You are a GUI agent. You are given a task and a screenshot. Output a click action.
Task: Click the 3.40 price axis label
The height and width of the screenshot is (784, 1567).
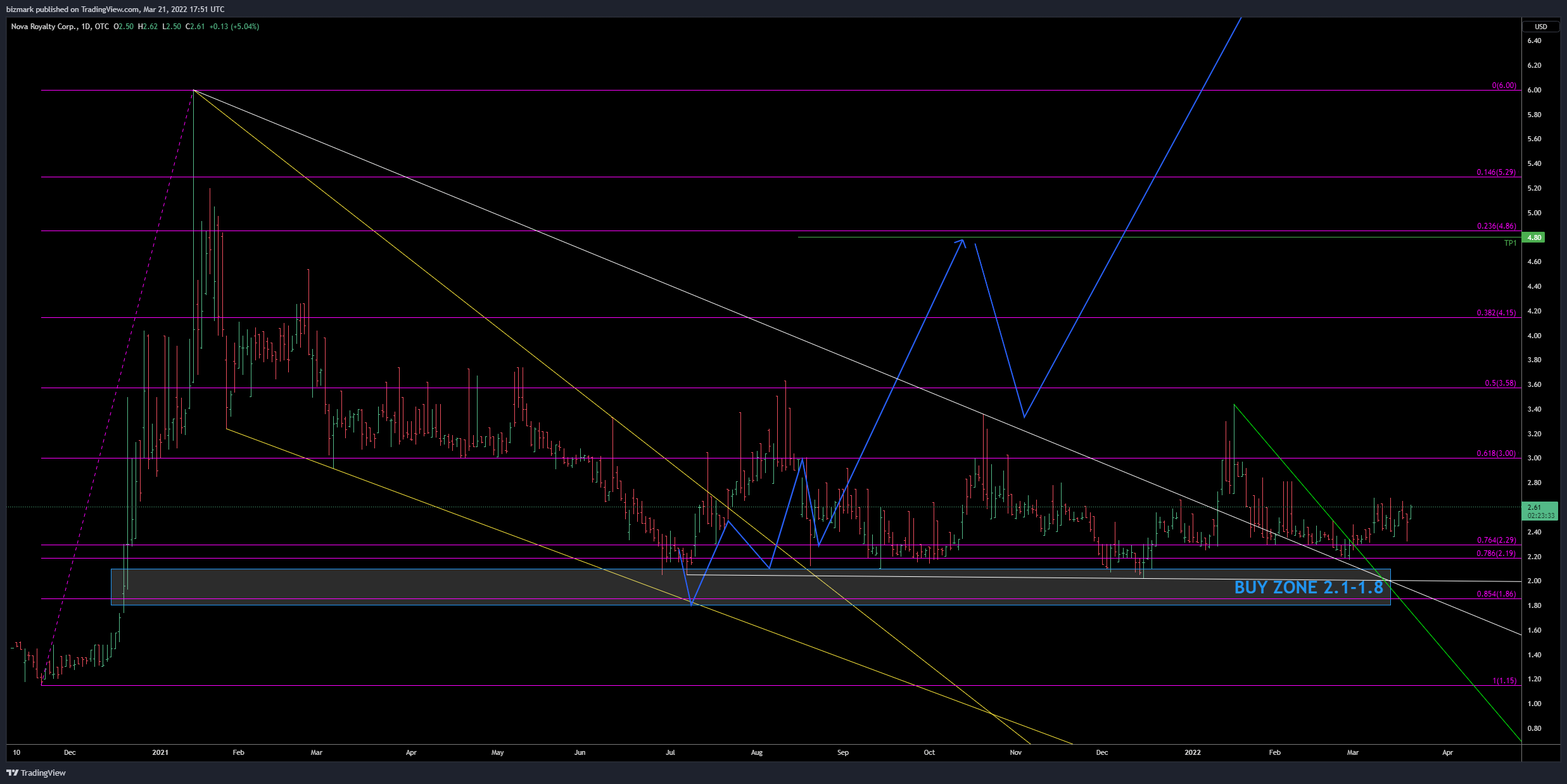point(1534,409)
